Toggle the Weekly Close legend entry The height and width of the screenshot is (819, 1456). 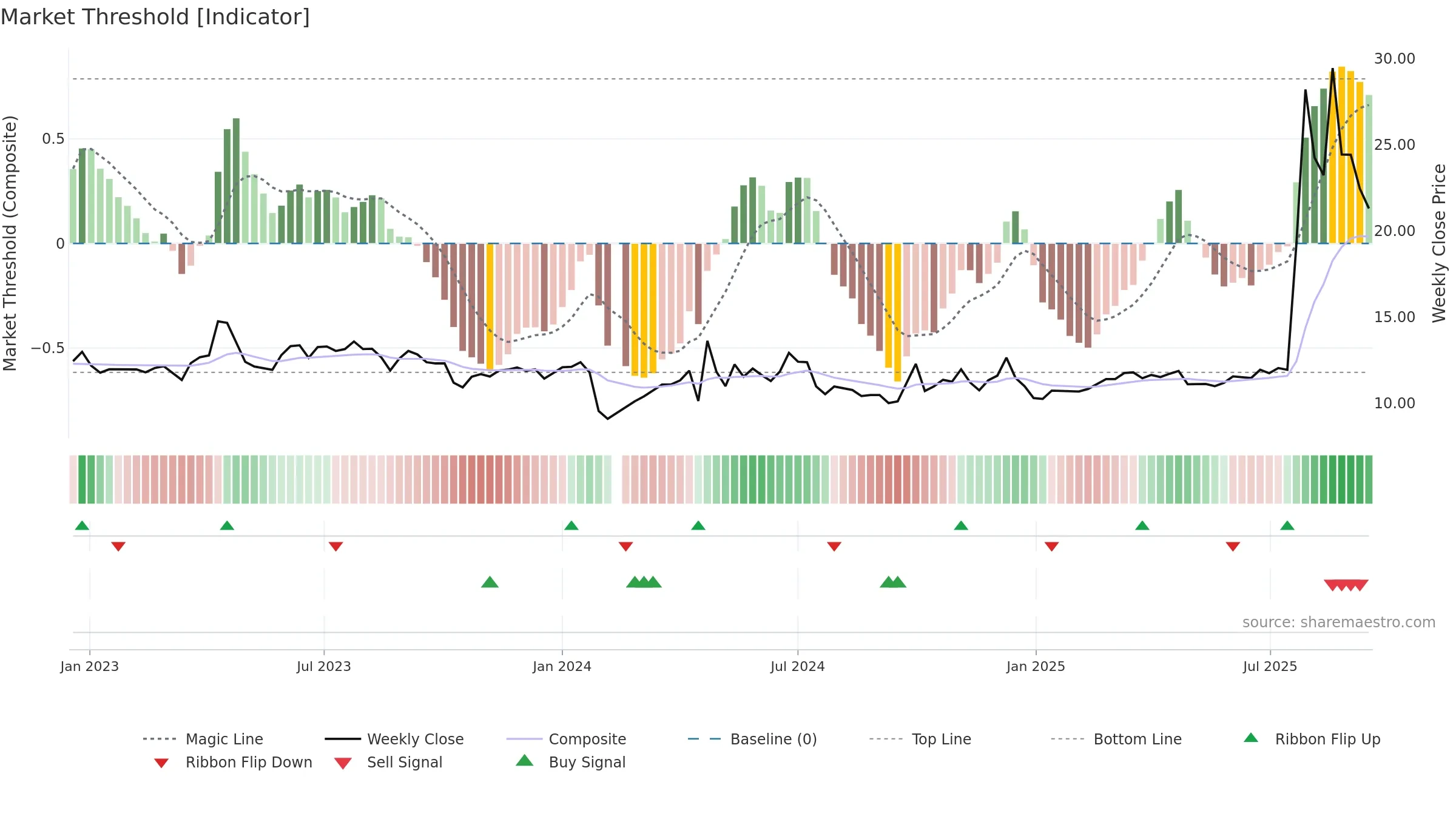(x=394, y=739)
